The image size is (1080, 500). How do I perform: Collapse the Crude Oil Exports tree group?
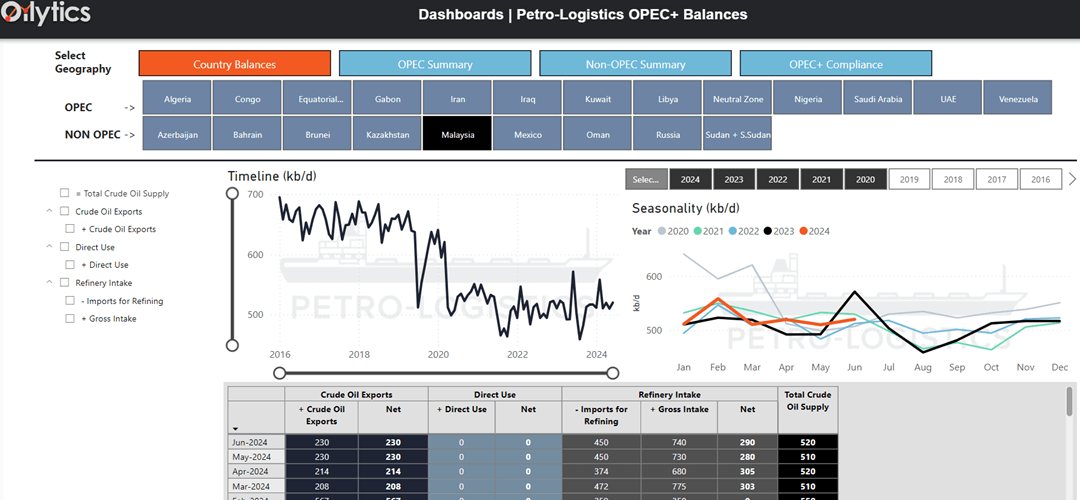pos(49,211)
